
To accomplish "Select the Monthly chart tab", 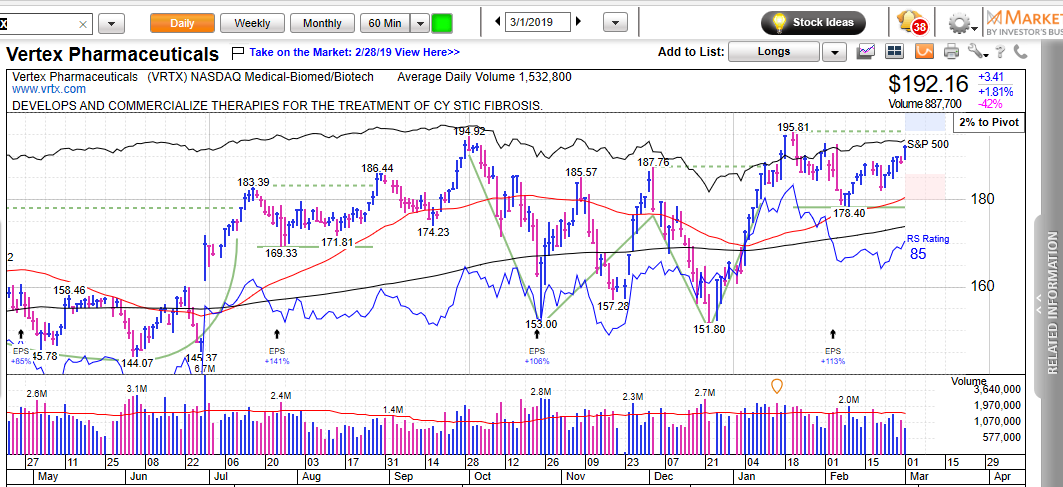I will click(x=323, y=23).
